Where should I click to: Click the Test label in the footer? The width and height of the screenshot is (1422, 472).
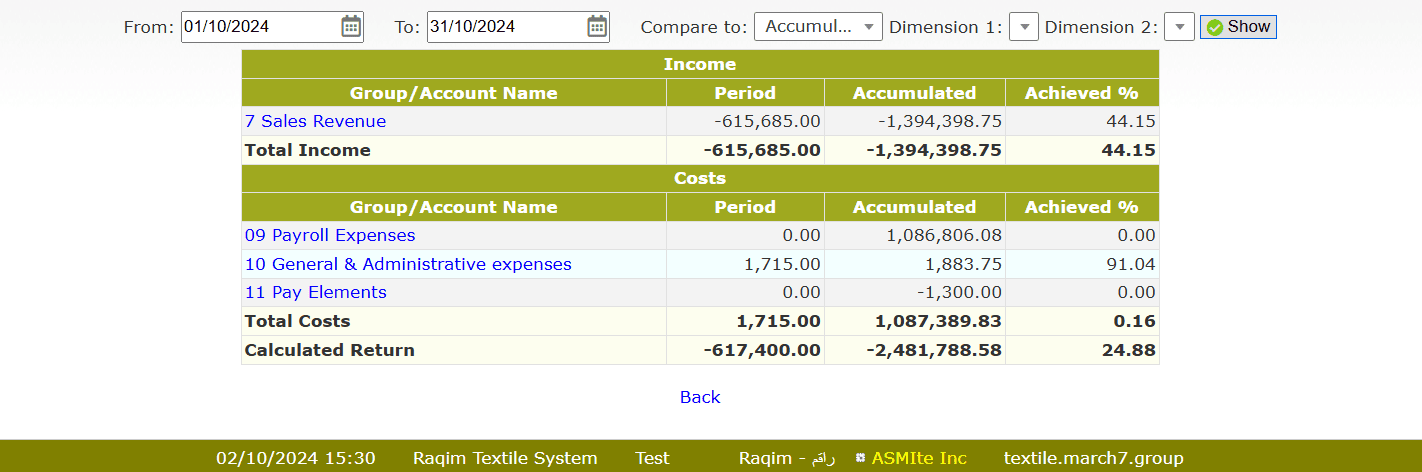click(652, 458)
